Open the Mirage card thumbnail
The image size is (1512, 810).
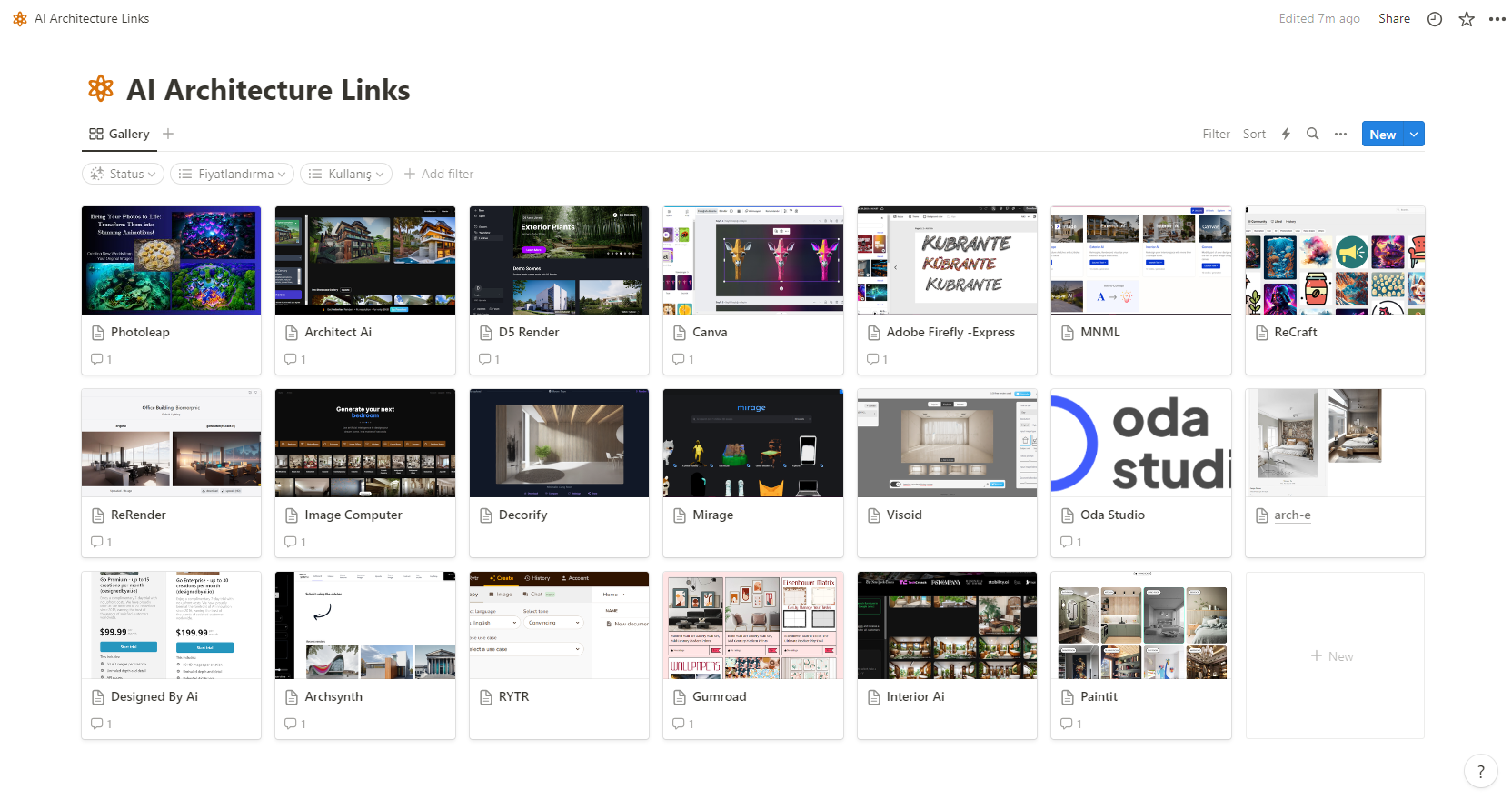[753, 443]
